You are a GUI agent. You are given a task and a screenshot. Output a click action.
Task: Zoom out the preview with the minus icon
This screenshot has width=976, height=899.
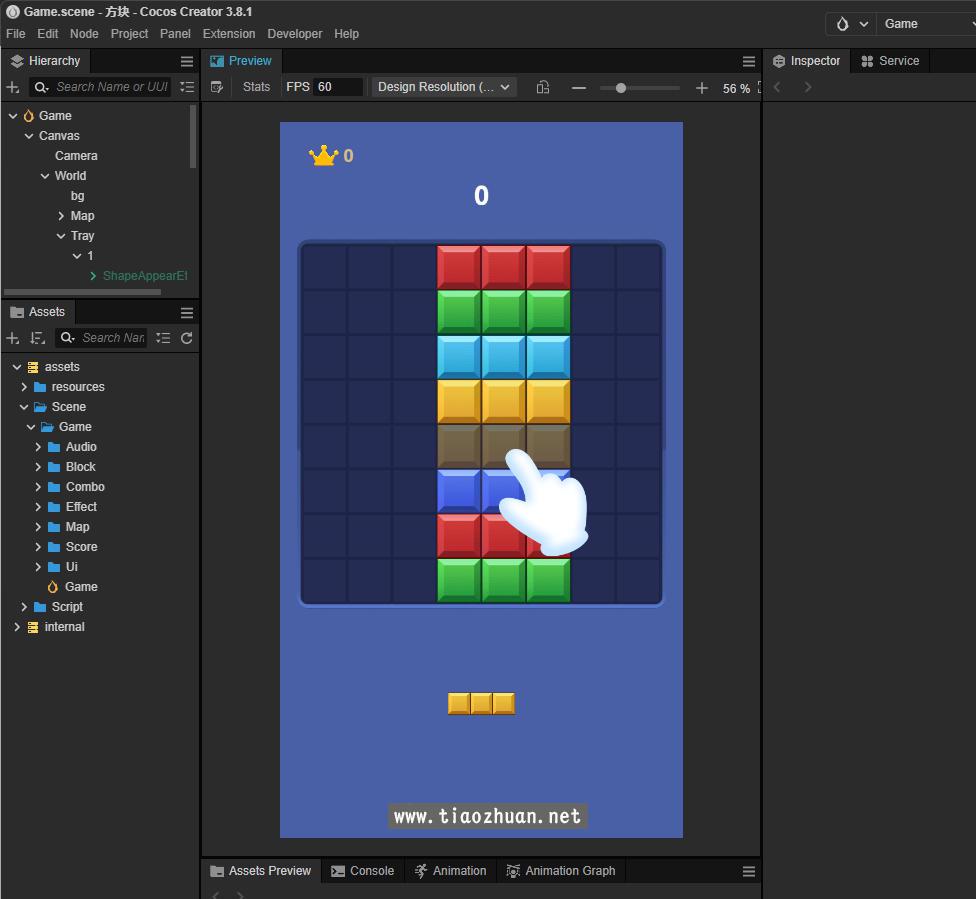tap(579, 88)
